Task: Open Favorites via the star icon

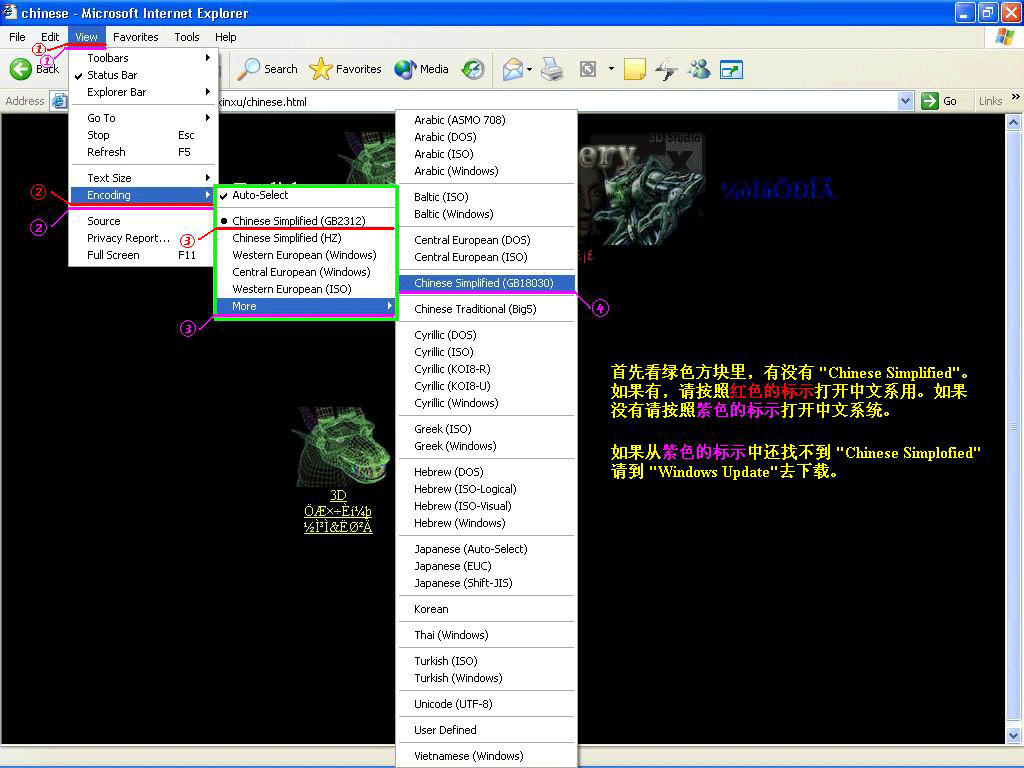Action: (x=321, y=69)
